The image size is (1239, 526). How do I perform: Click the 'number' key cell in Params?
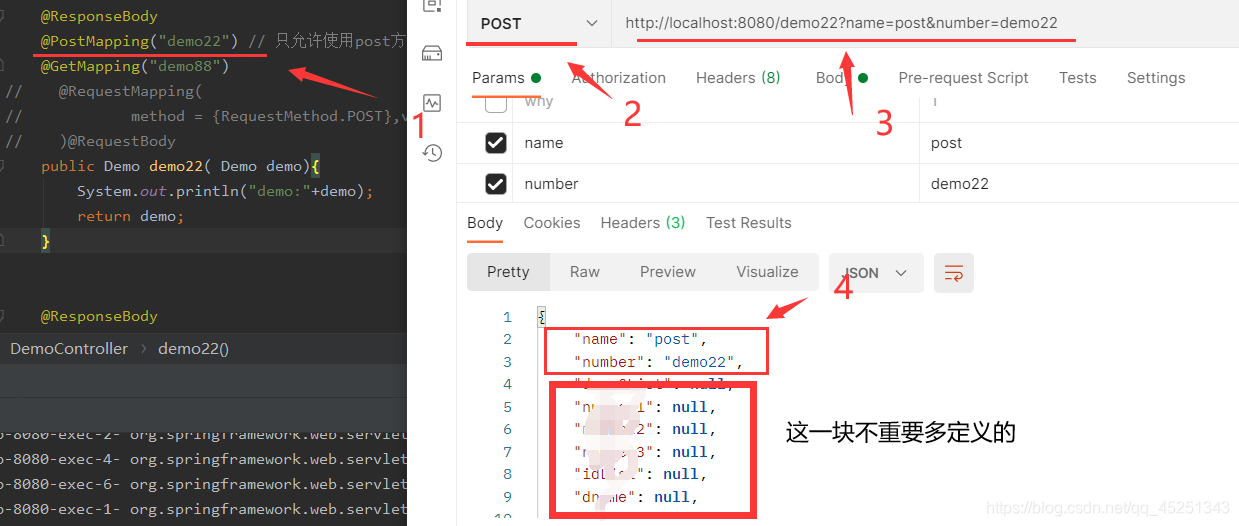pyautogui.click(x=716, y=184)
